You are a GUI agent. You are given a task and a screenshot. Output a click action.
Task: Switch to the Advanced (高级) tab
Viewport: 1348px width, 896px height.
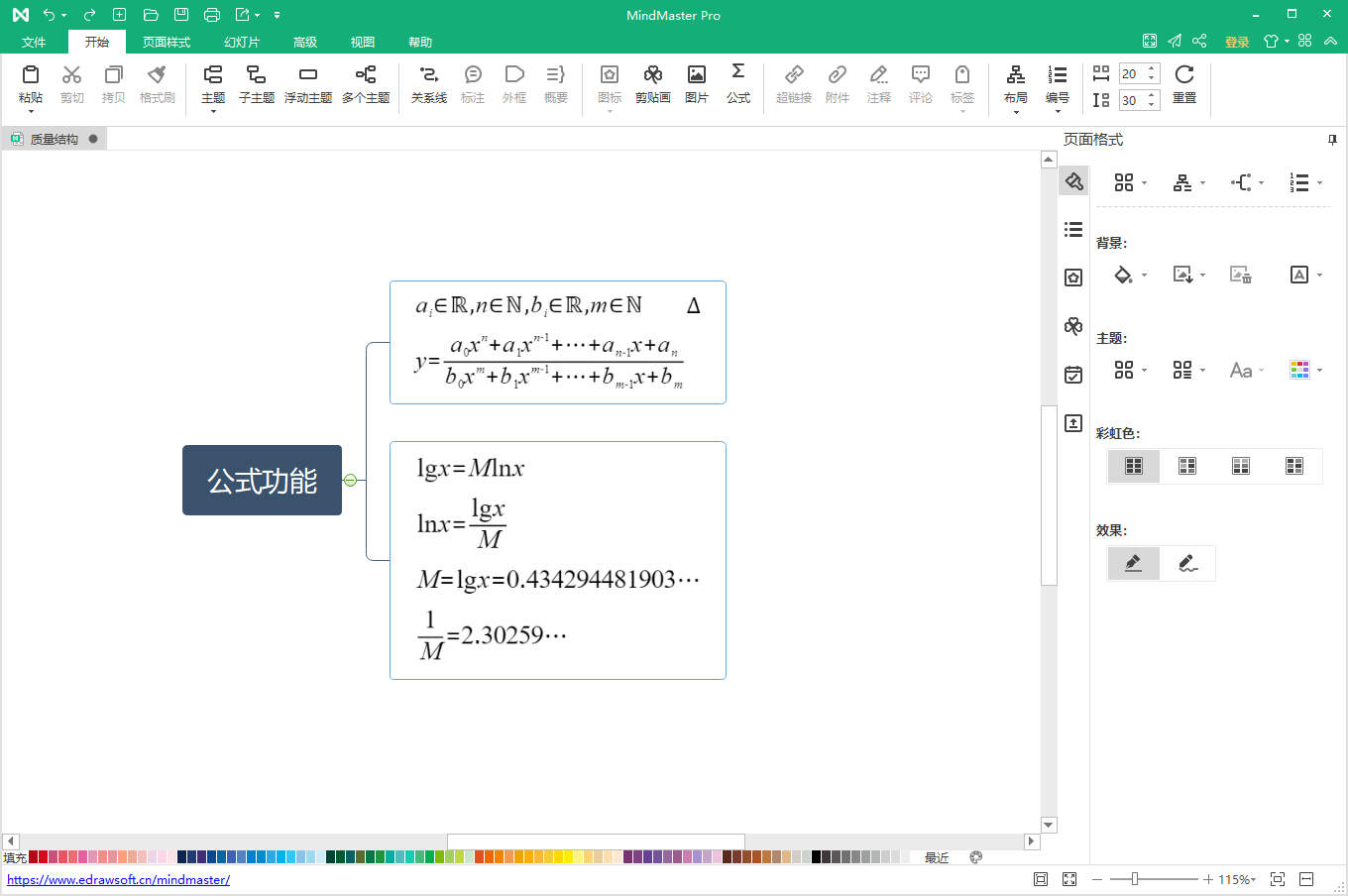[305, 42]
